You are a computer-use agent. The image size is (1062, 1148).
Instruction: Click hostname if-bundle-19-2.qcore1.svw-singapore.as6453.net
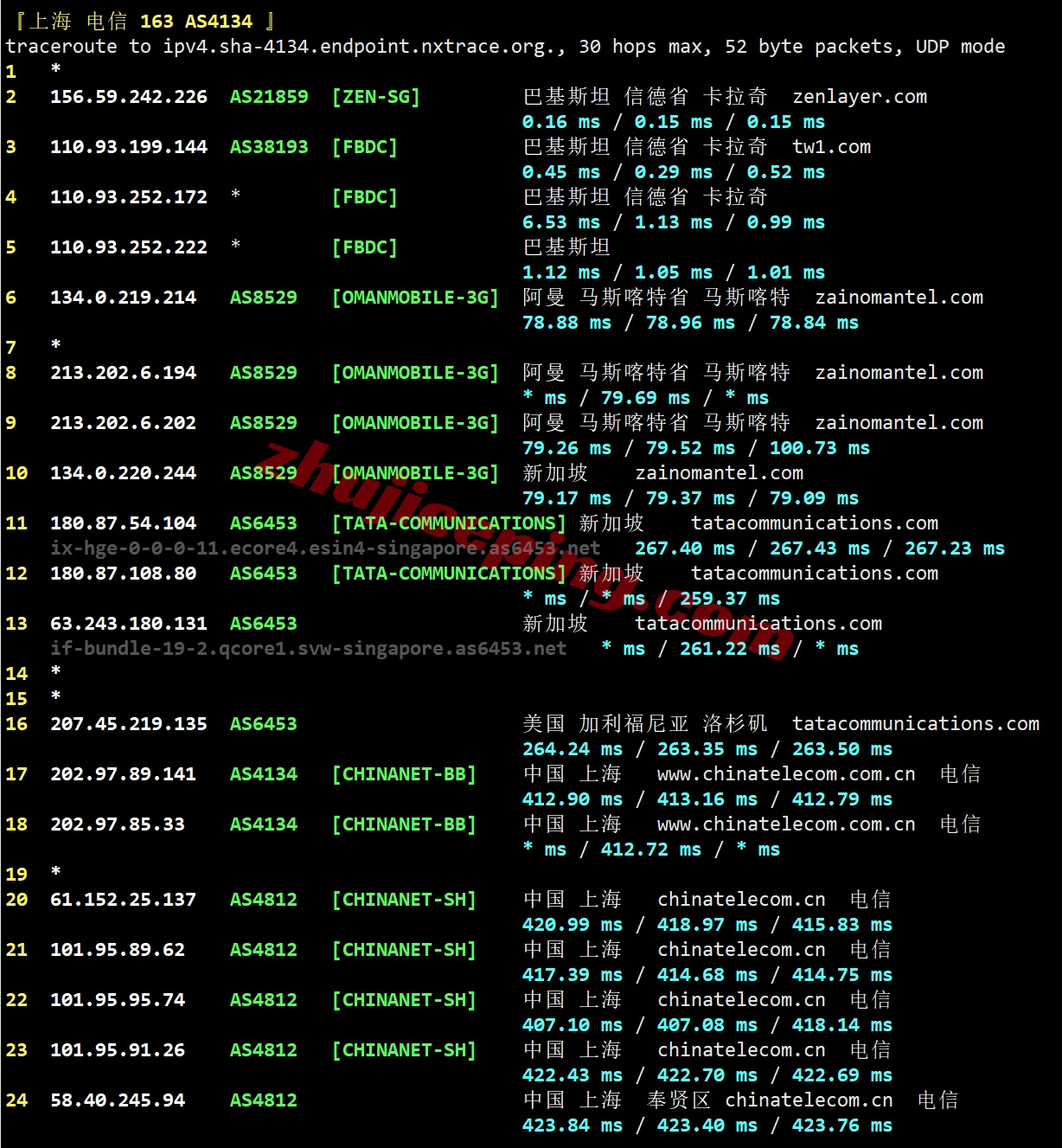pos(308,649)
